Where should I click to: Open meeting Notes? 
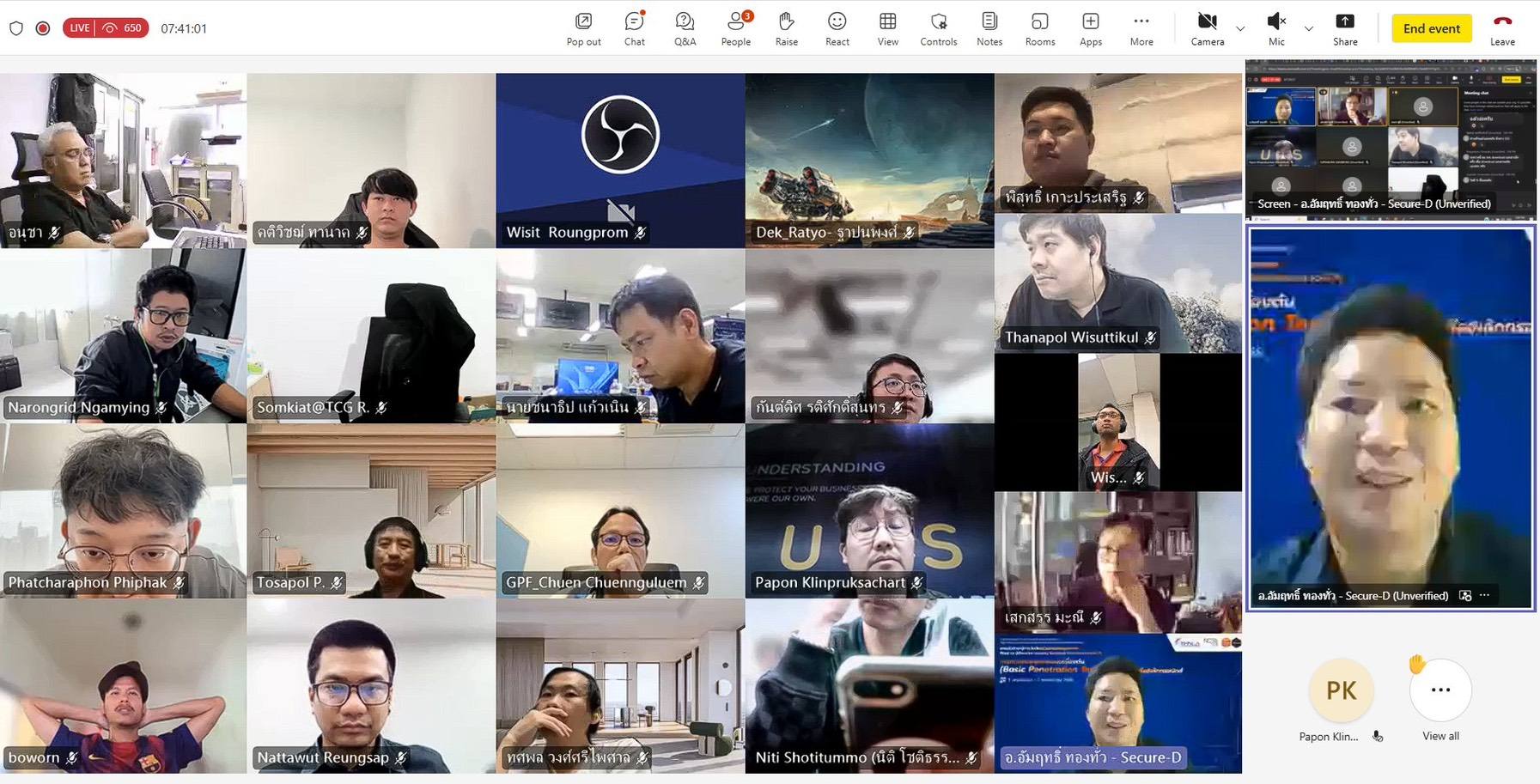click(989, 28)
